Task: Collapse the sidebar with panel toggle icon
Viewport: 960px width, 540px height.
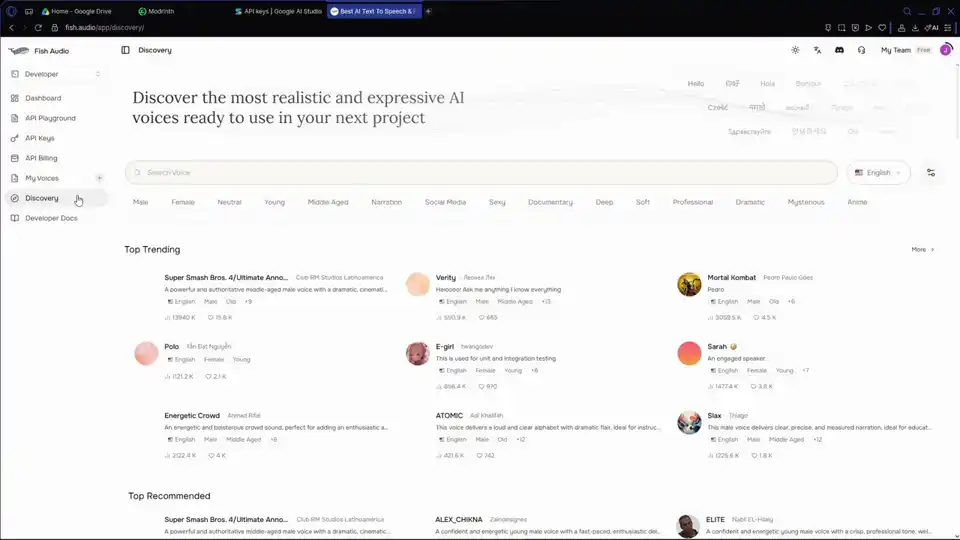Action: pos(126,50)
